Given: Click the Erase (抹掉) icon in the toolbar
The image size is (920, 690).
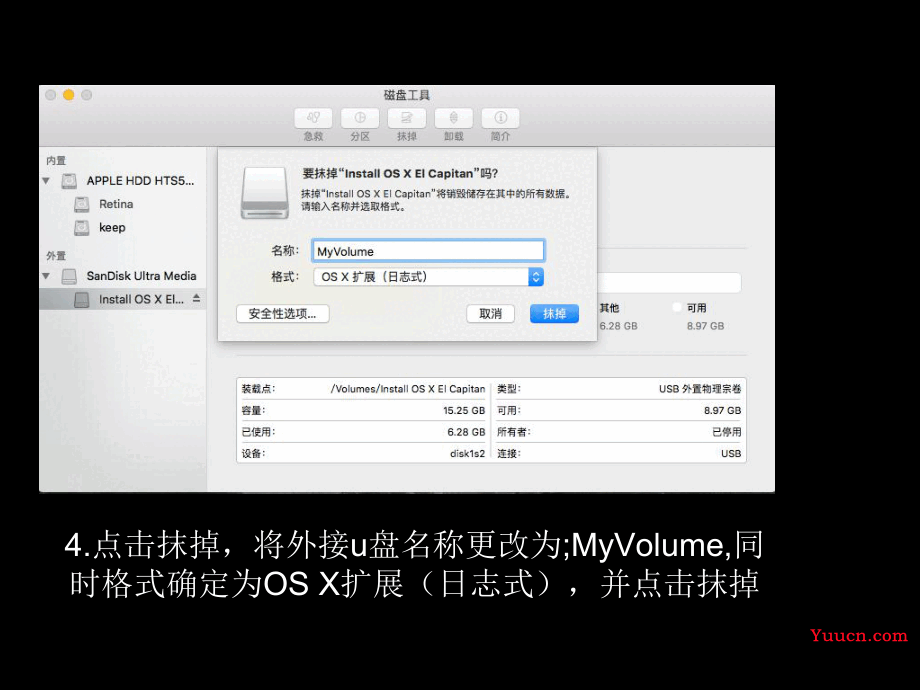Looking at the screenshot, I should pos(407,118).
